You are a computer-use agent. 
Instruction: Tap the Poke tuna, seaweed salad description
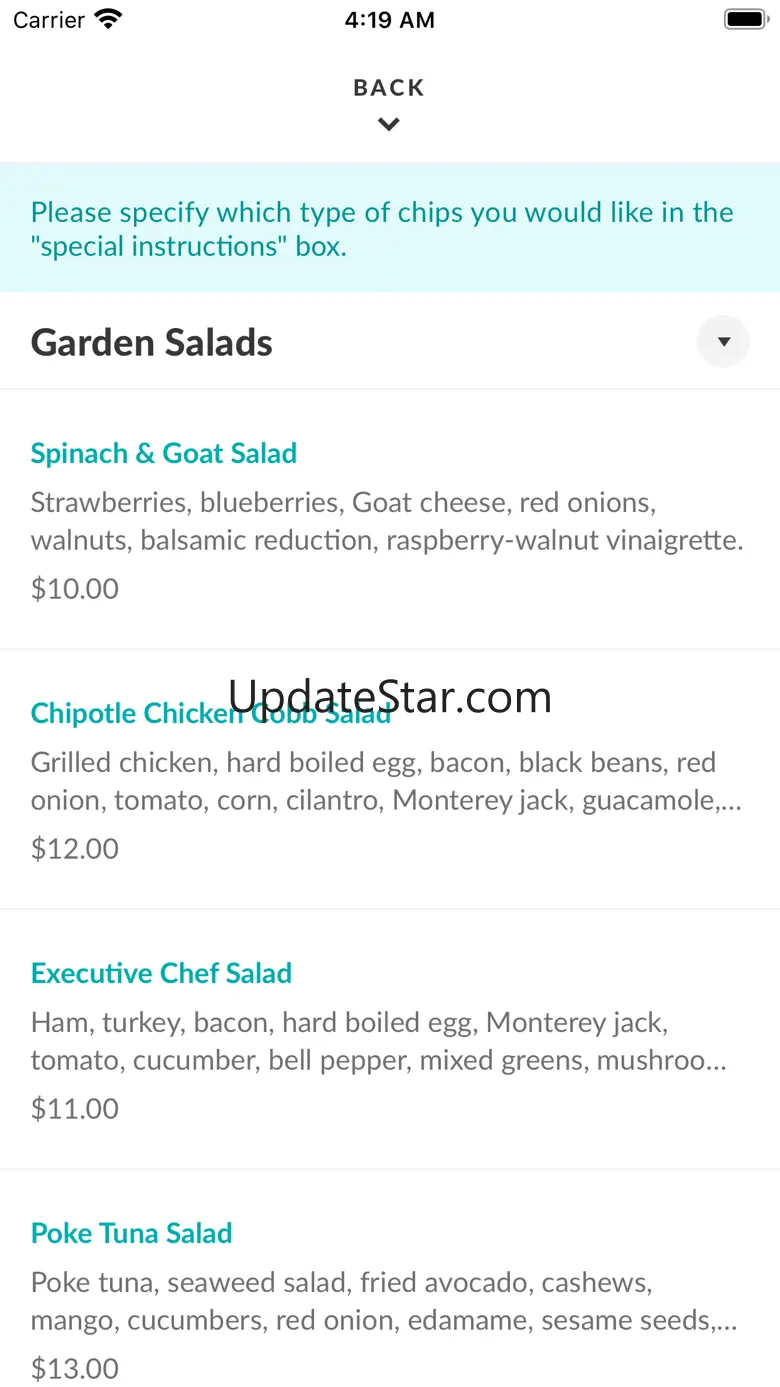[x=385, y=1301]
